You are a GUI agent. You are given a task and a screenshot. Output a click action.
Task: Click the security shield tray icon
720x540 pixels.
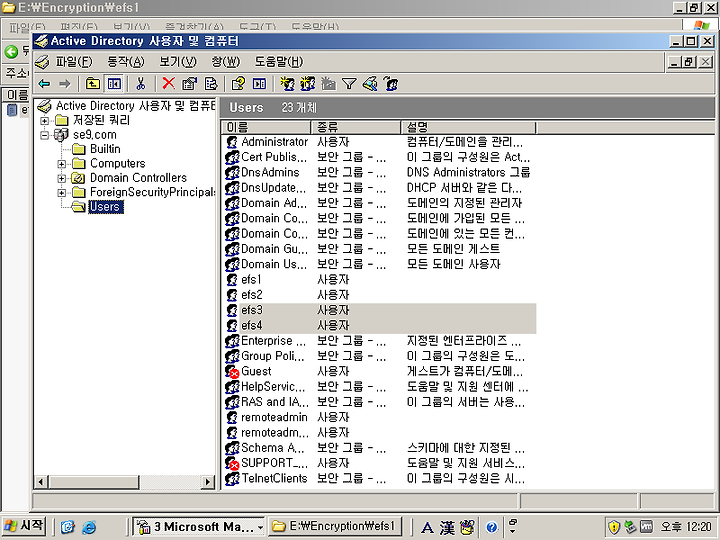pyautogui.click(x=614, y=527)
